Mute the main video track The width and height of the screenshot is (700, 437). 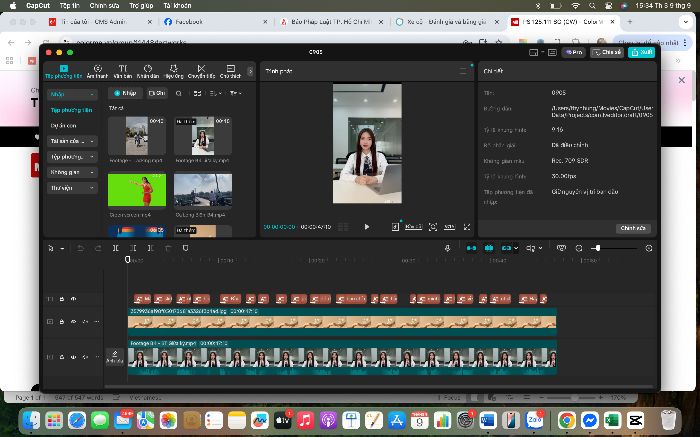coord(85,357)
